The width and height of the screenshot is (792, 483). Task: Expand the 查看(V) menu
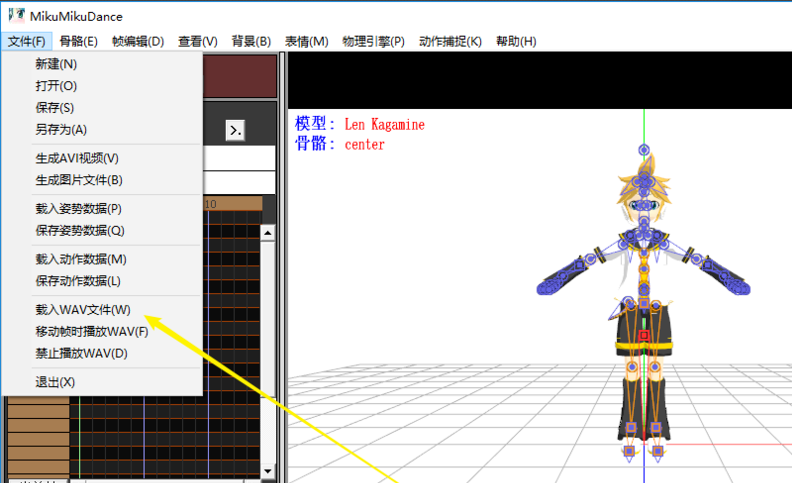(x=198, y=41)
